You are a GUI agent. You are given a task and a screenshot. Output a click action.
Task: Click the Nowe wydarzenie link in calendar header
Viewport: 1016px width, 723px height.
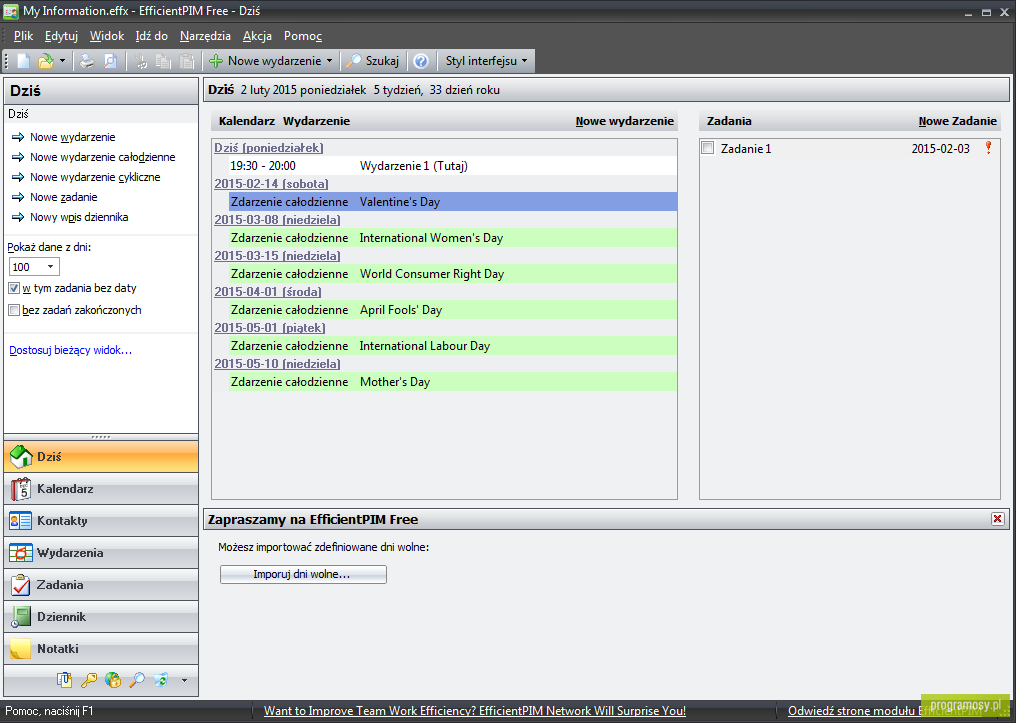click(x=625, y=121)
